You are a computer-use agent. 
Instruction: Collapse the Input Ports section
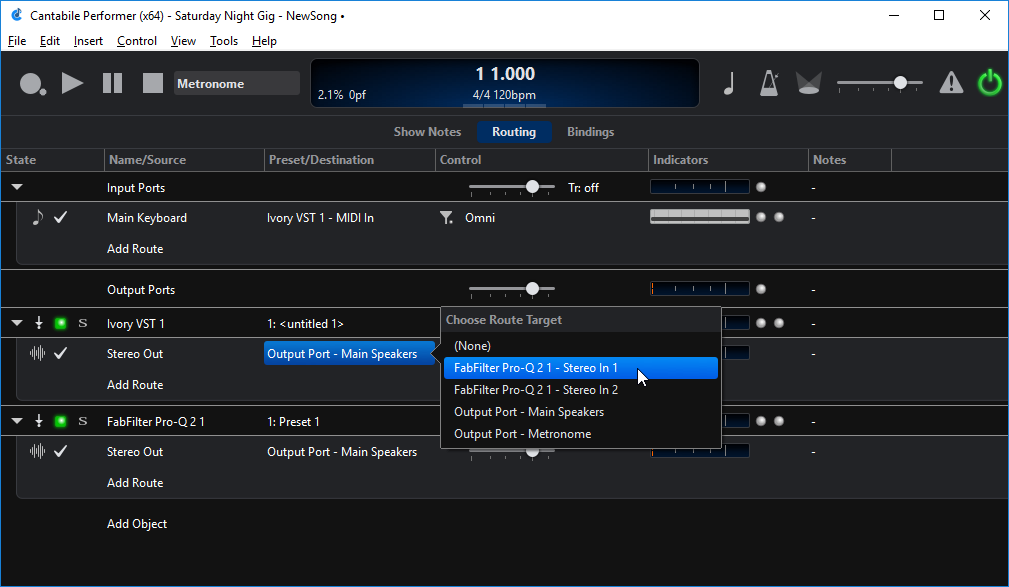point(17,187)
